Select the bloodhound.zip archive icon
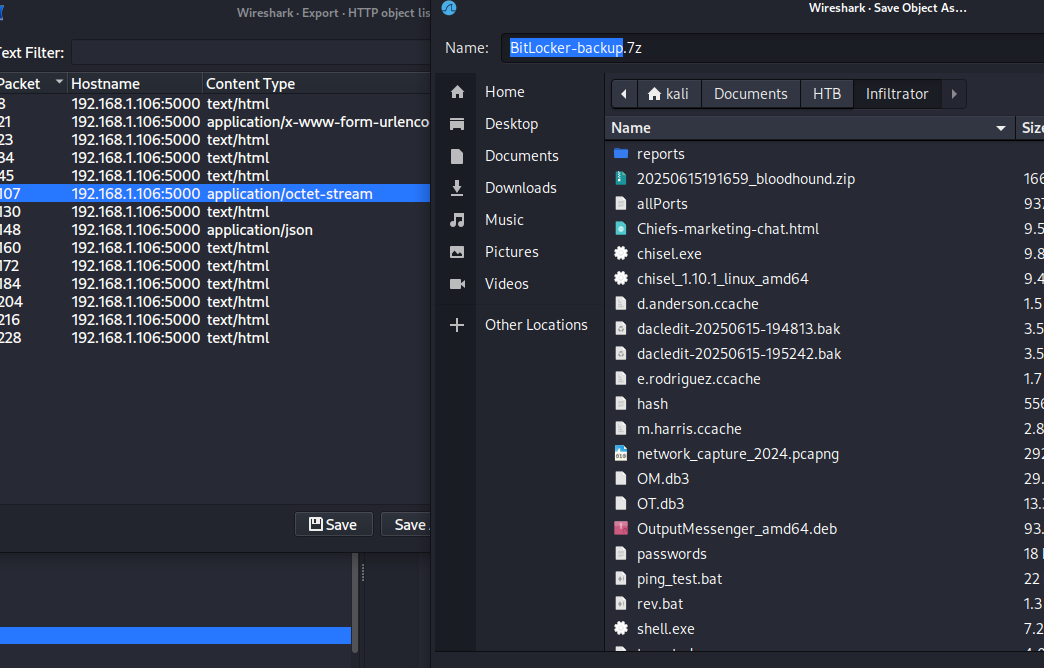1044x668 pixels. click(x=621, y=178)
